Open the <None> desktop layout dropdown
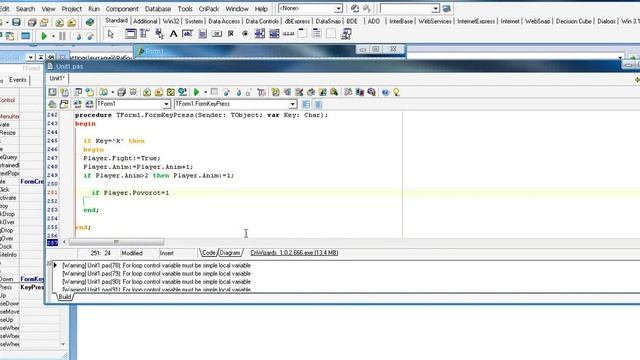The height and width of the screenshot is (360, 640). 339,9
